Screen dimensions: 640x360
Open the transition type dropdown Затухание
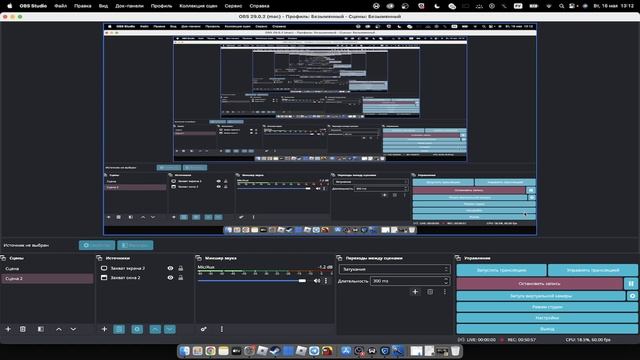394,269
